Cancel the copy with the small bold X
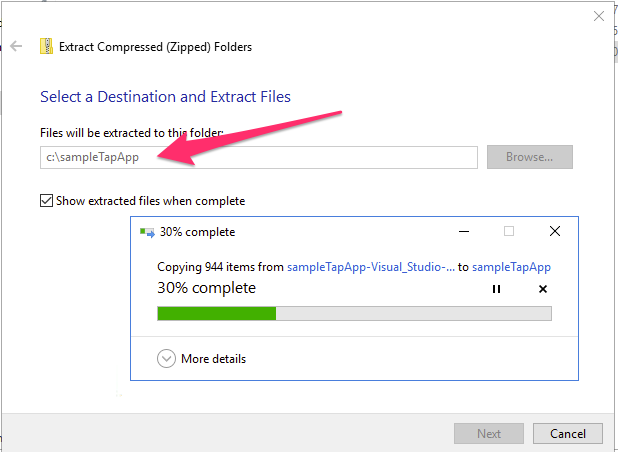618x452 pixels. (x=543, y=289)
